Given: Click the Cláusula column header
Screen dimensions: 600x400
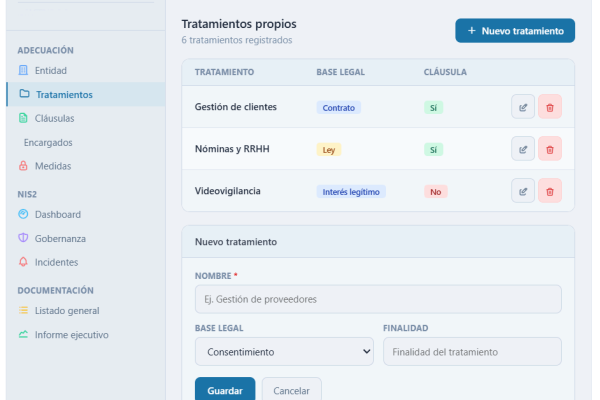Looking at the screenshot, I should (445, 72).
